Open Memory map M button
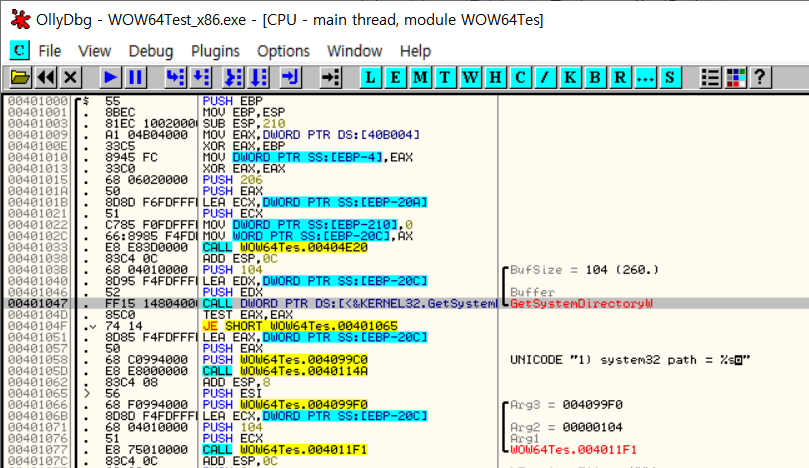The width and height of the screenshot is (809, 468). pyautogui.click(x=420, y=77)
